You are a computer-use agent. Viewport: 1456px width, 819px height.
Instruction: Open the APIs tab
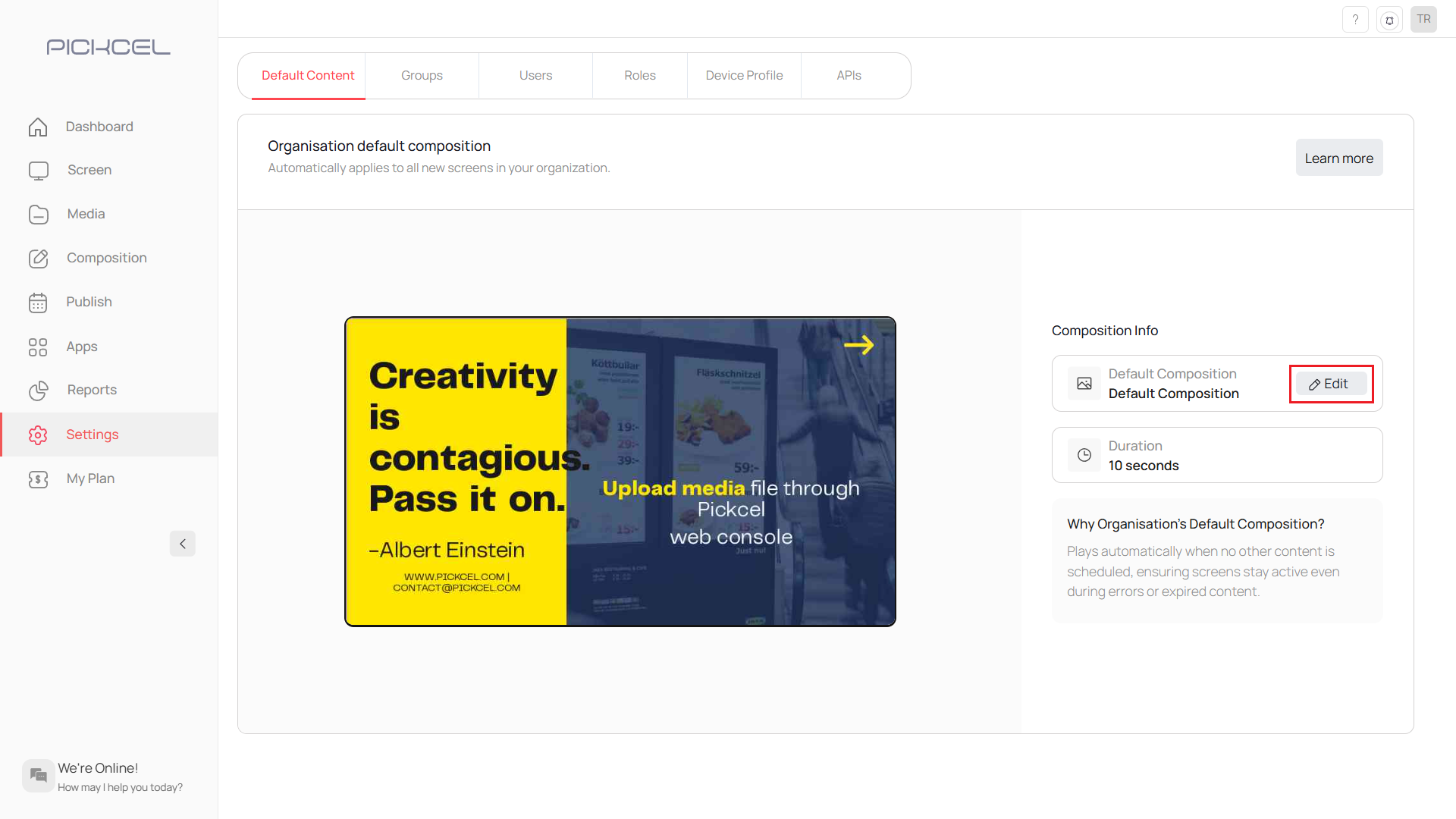tap(849, 76)
